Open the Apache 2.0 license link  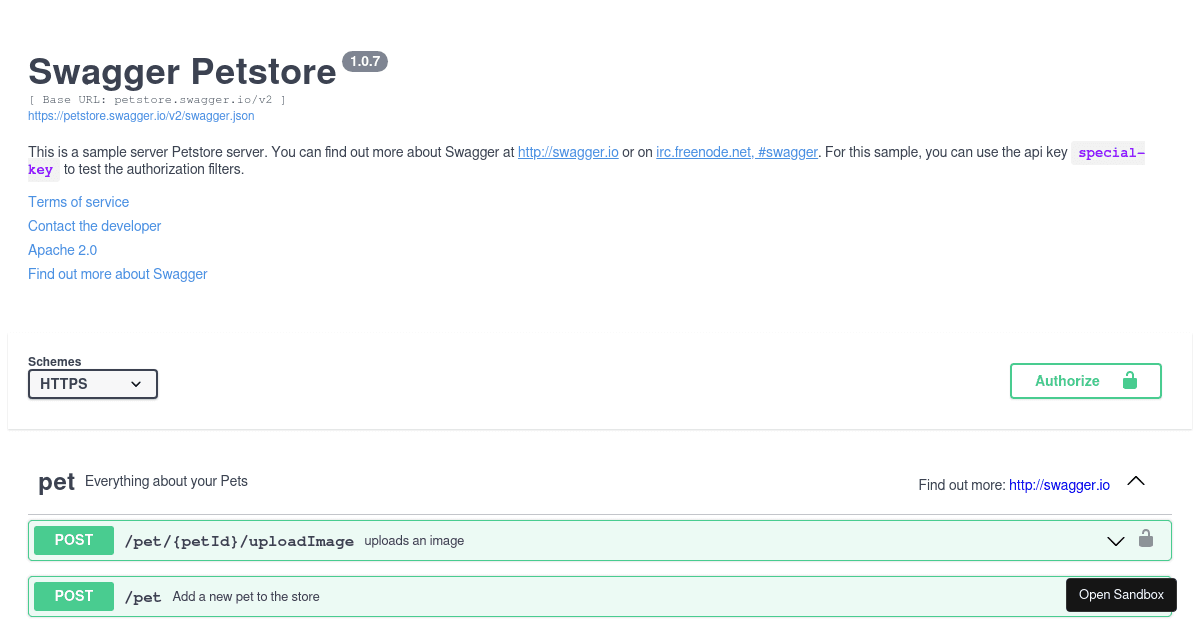62,250
